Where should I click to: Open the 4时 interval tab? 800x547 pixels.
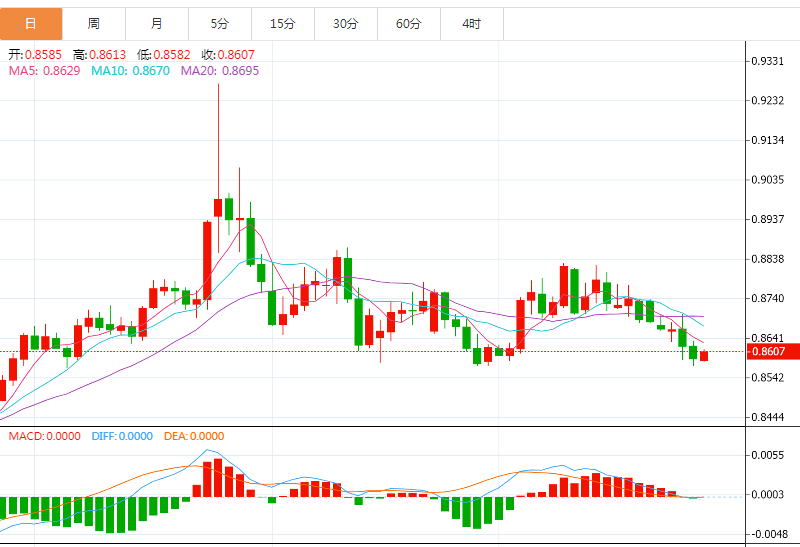click(471, 23)
